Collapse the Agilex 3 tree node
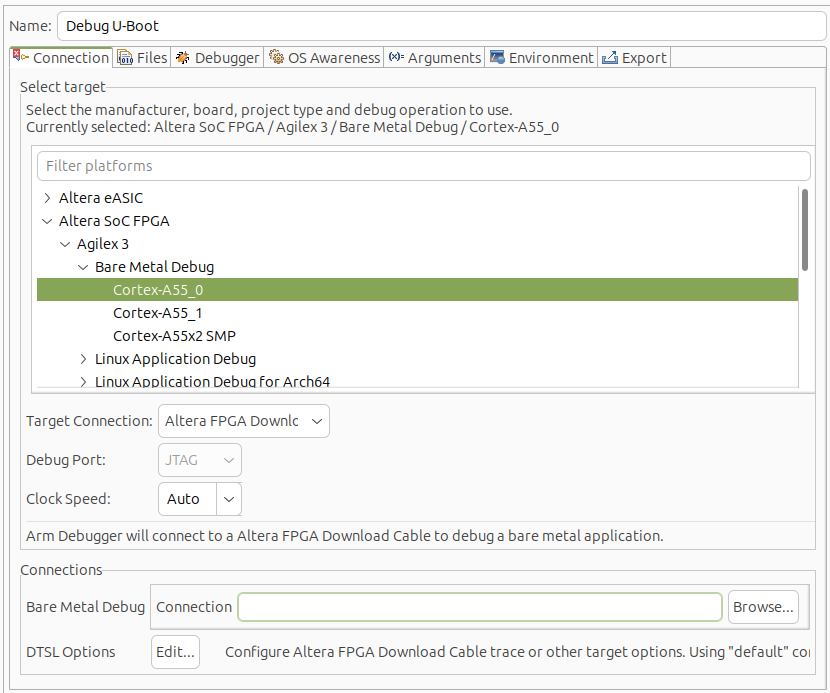Viewport: 830px width, 693px height. [x=65, y=244]
